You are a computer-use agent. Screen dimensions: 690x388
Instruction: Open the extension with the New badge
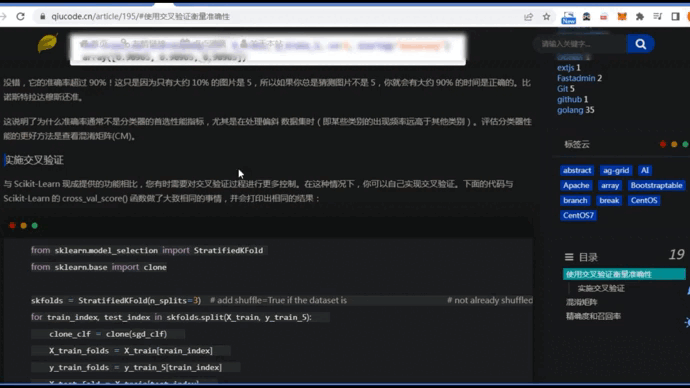click(568, 17)
